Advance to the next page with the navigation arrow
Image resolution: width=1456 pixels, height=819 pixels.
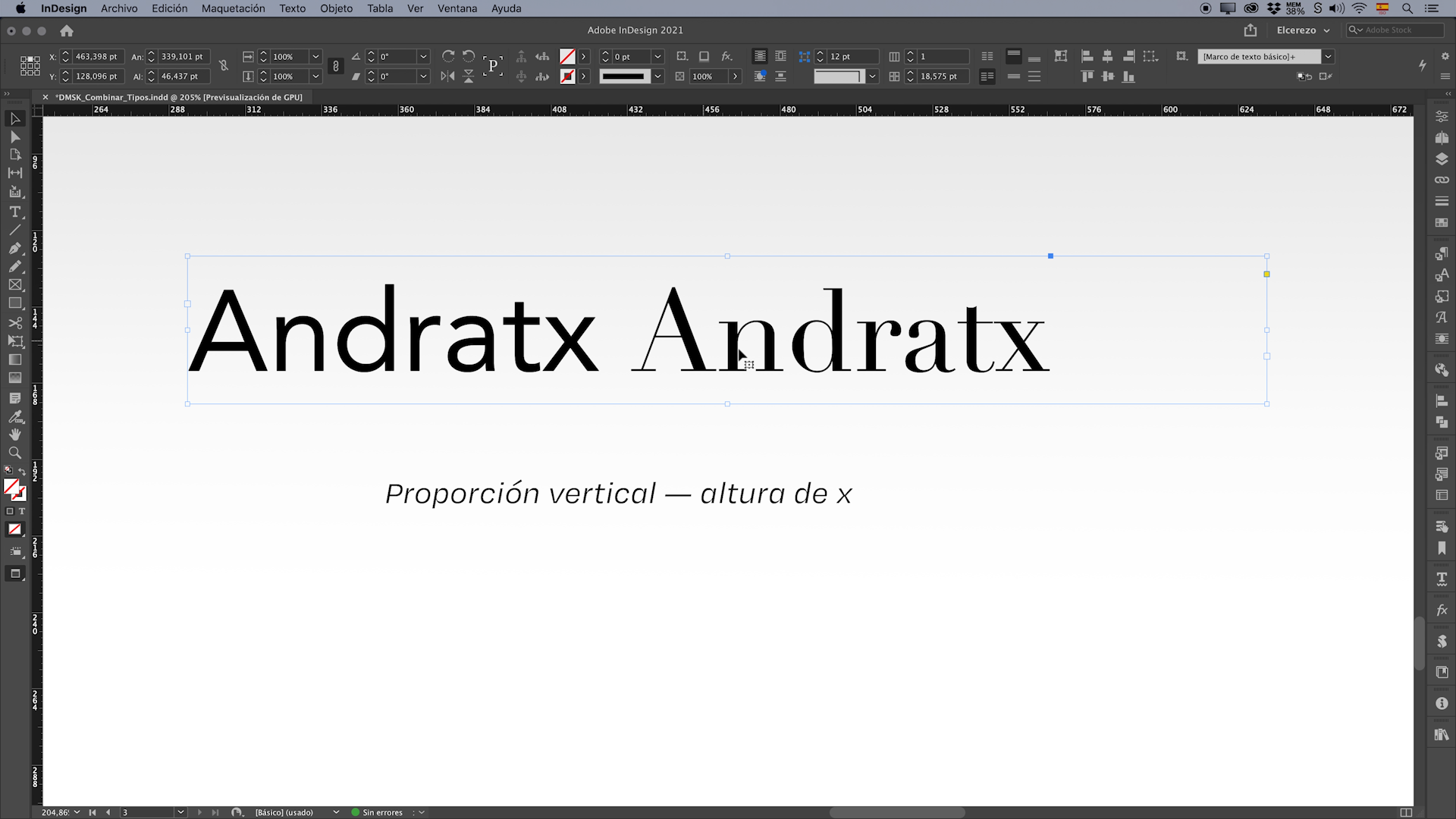[x=199, y=812]
